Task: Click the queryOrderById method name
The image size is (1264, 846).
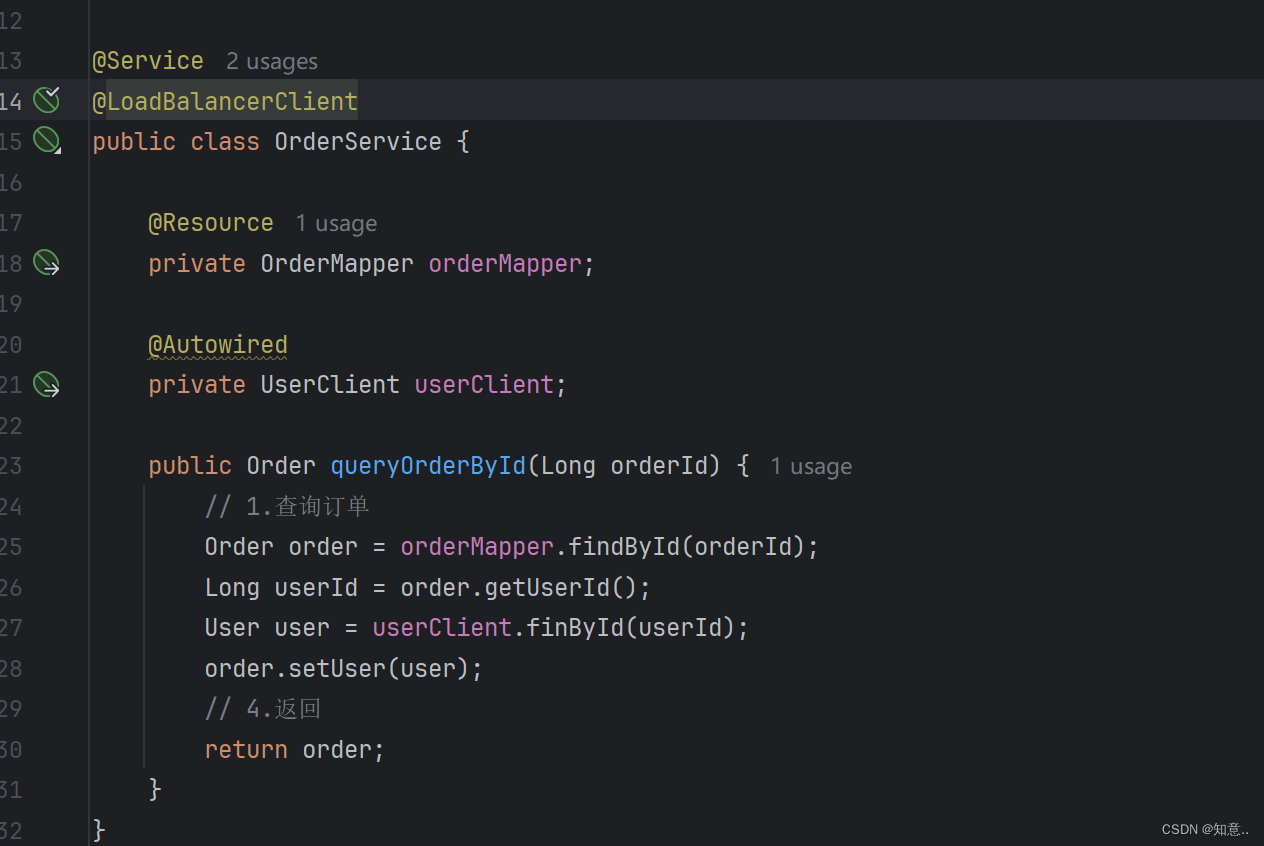Action: click(428, 465)
